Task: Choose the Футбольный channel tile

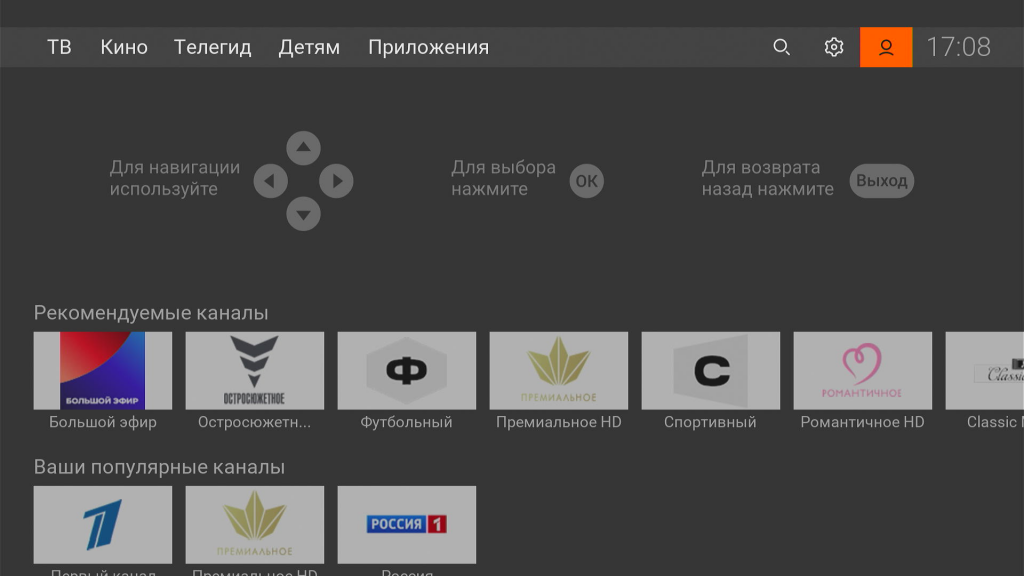Action: (407, 371)
